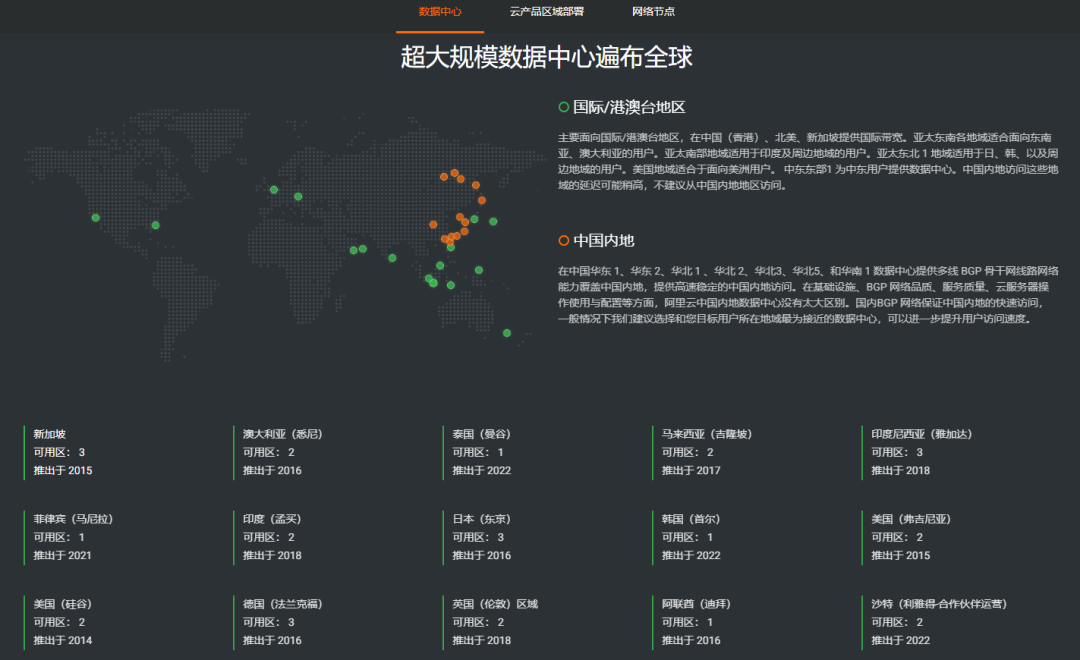1080x660 pixels.
Task: Click the green marker on the US west coast
Action: click(95, 218)
